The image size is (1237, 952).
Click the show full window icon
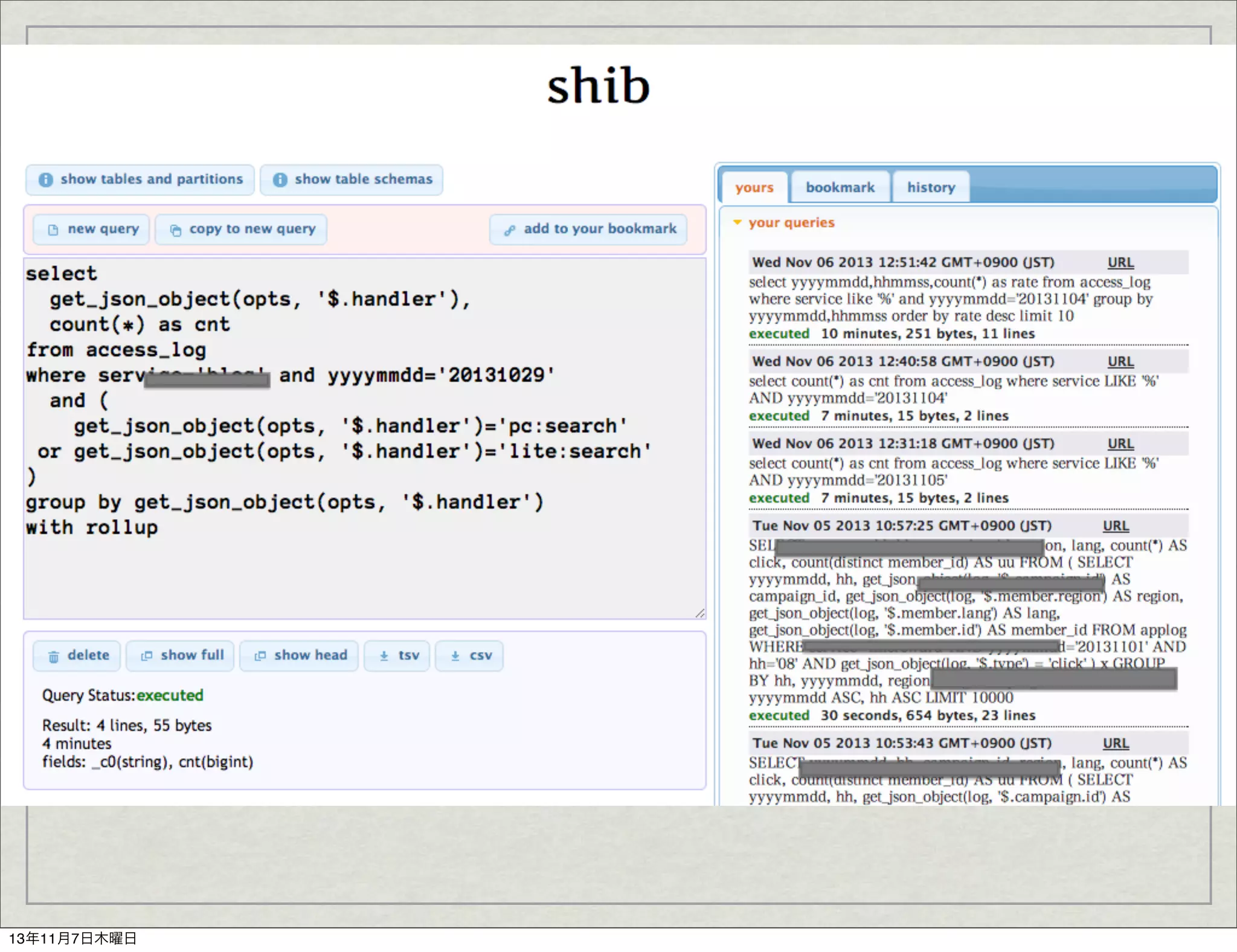(146, 656)
